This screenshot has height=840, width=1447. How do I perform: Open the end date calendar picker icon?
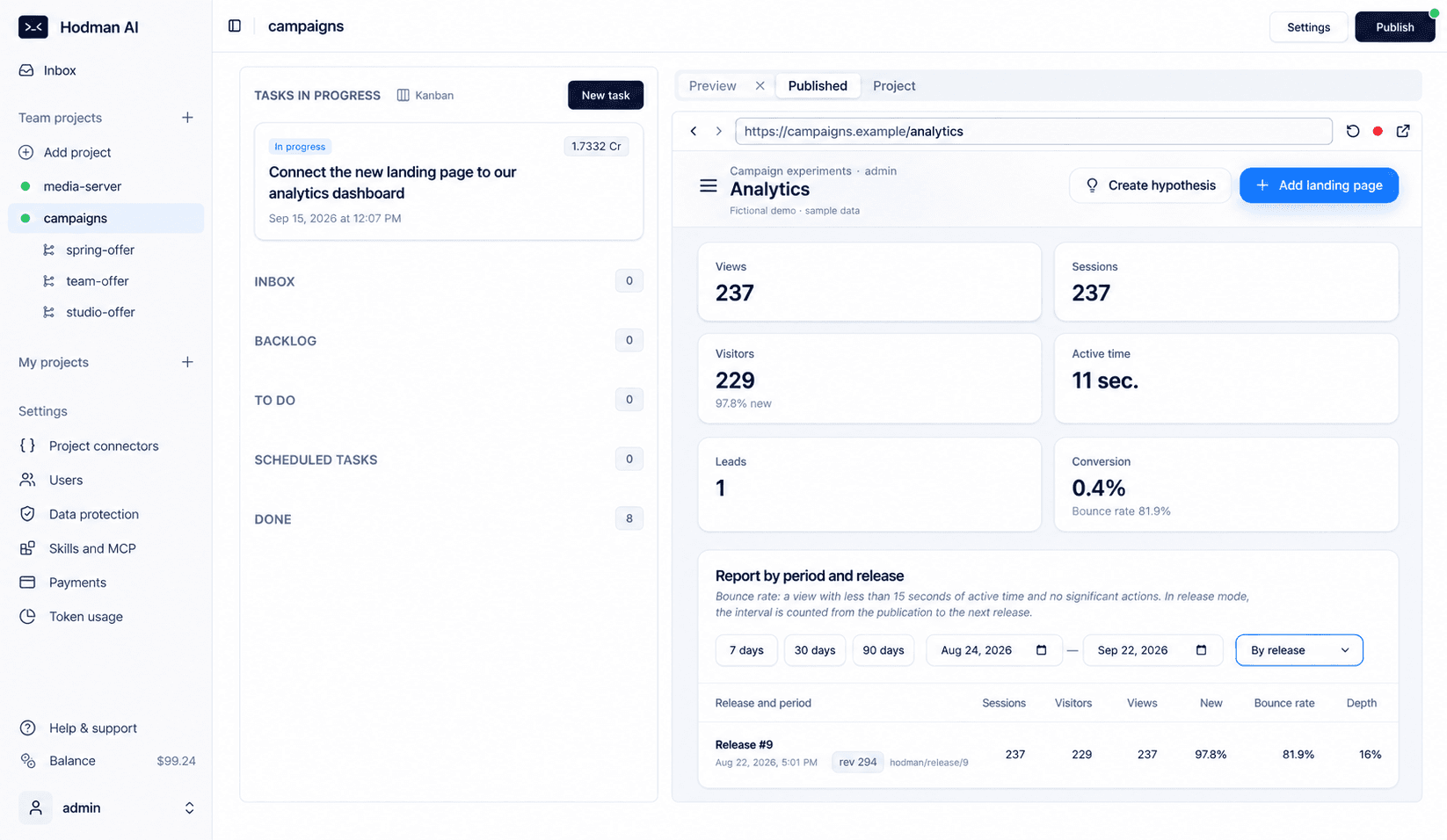click(x=1202, y=650)
